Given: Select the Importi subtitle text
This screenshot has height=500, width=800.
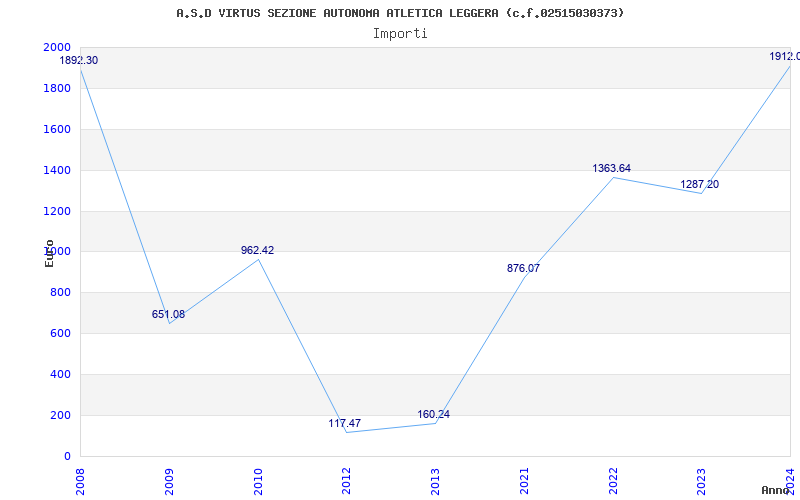Looking at the screenshot, I should coord(400,34).
